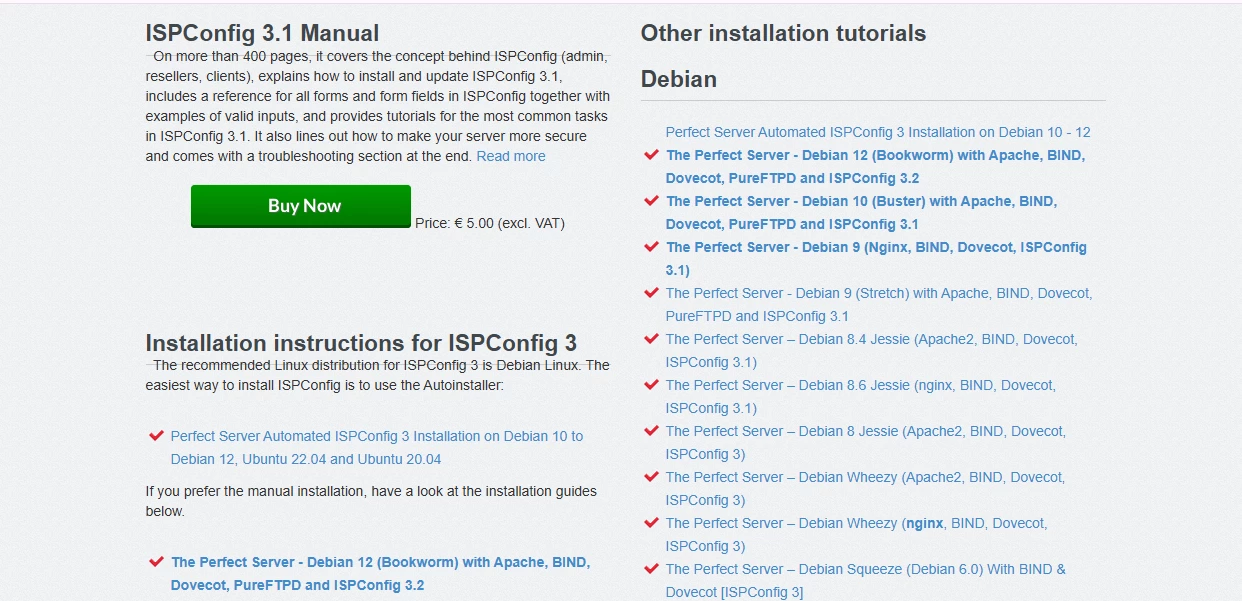Open the Debian 8 Jessie Apache2 tutorial
This screenshot has width=1242, height=601.
tap(865, 442)
